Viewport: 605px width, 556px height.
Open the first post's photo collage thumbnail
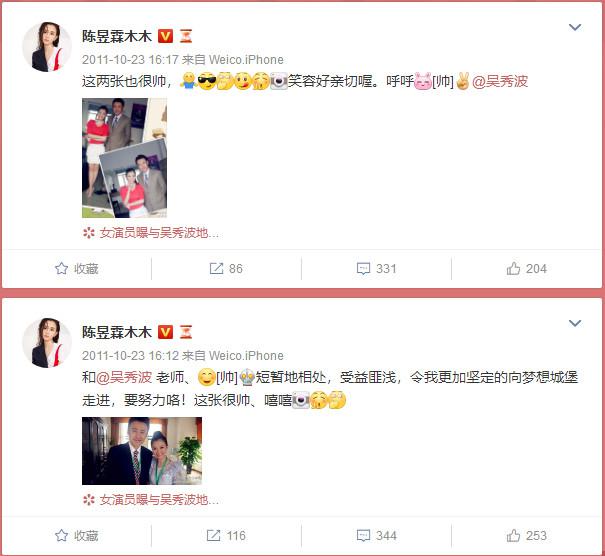[124, 158]
